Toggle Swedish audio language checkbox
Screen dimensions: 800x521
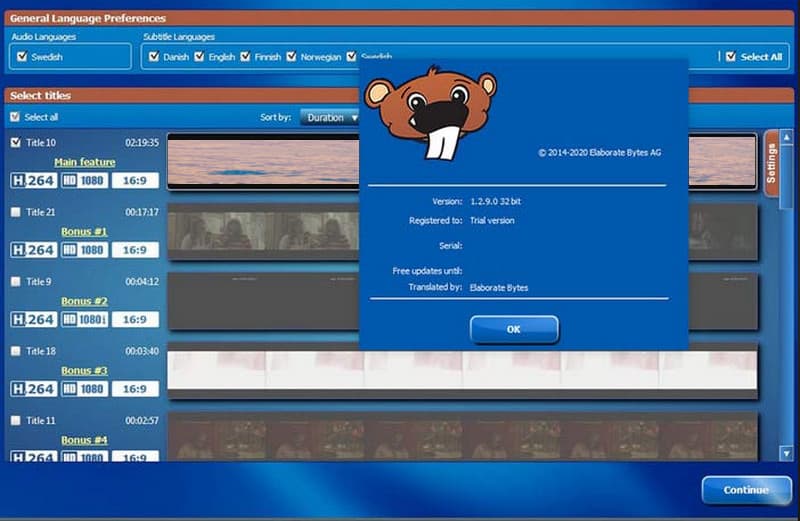click(21, 57)
